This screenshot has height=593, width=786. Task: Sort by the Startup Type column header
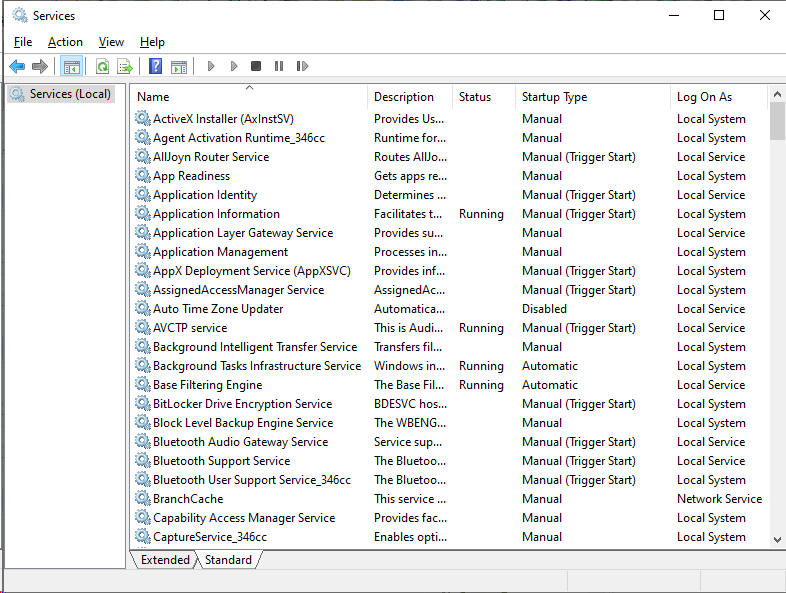[593, 97]
